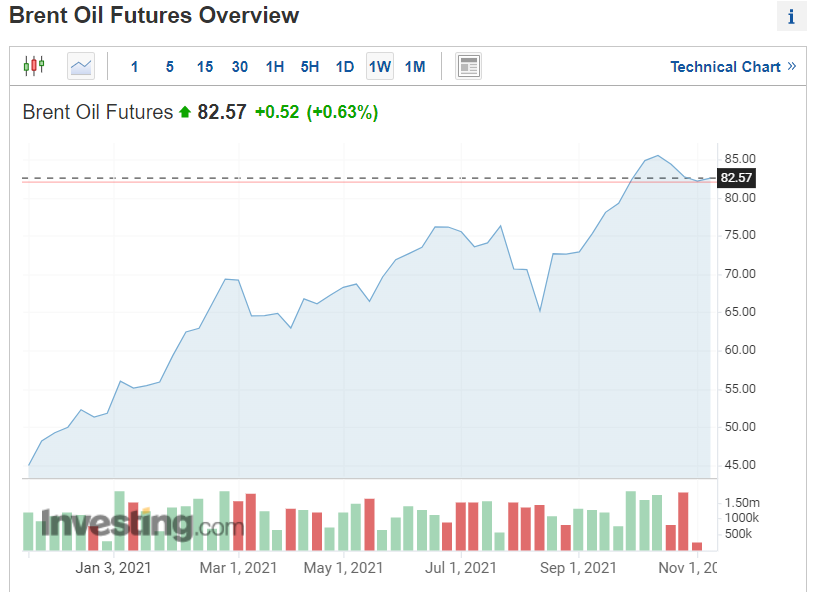Select the 5 minute interval
This screenshot has width=821, height=592.
tap(170, 67)
